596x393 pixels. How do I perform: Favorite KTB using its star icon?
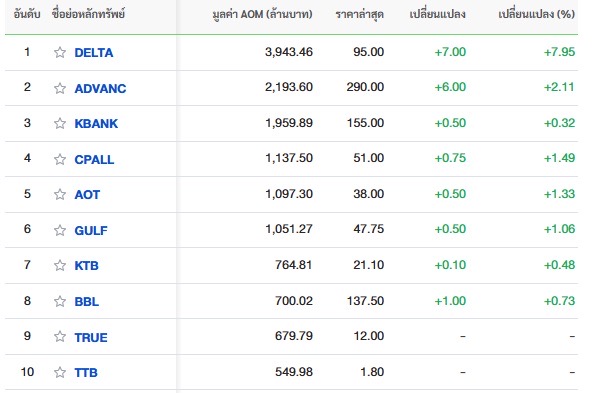(x=60, y=265)
